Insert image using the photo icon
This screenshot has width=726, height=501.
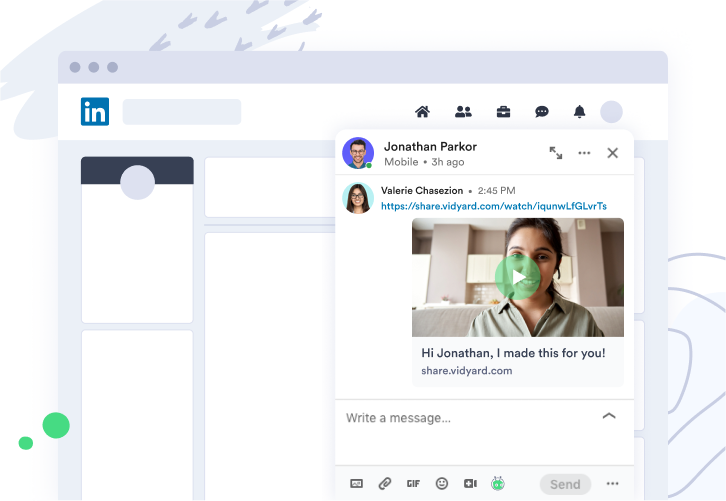click(357, 484)
